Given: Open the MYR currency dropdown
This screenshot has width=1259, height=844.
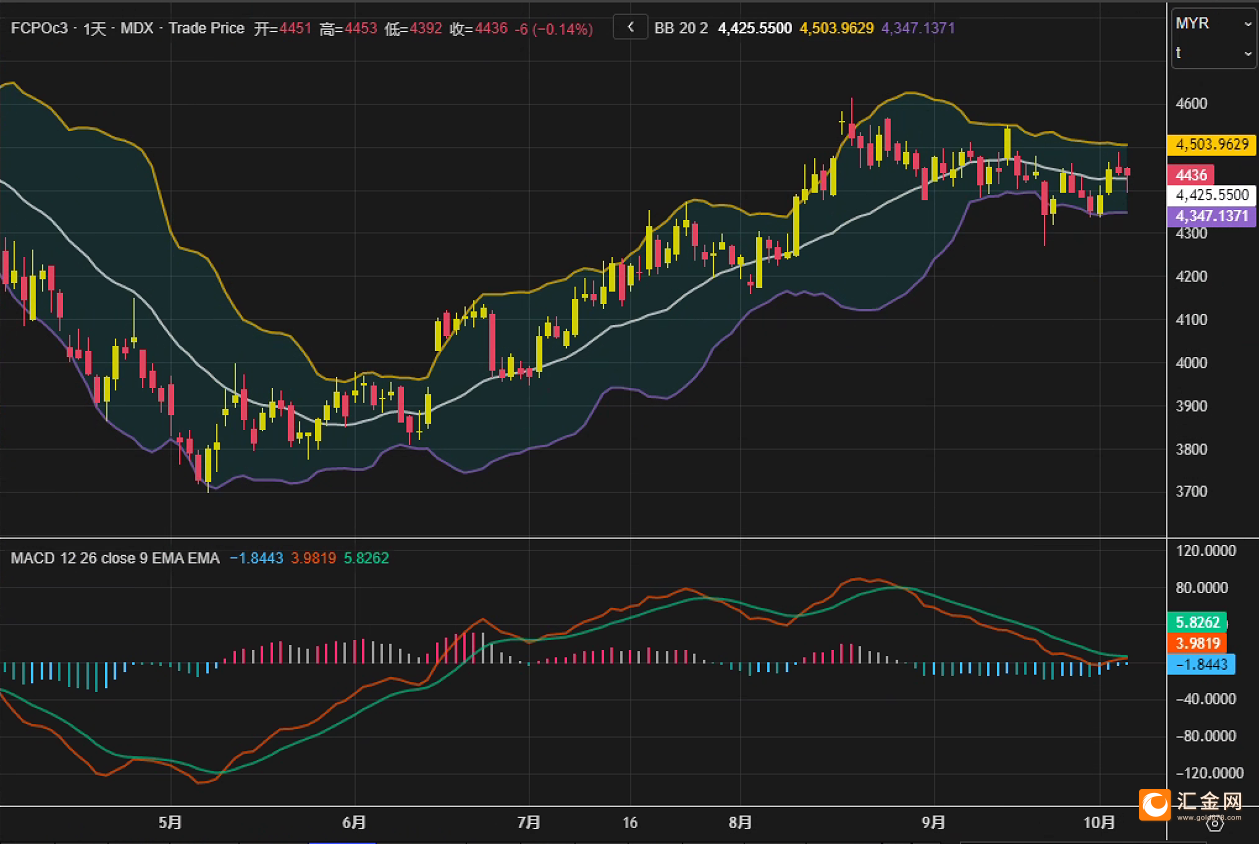Looking at the screenshot, I should (x=1213, y=23).
